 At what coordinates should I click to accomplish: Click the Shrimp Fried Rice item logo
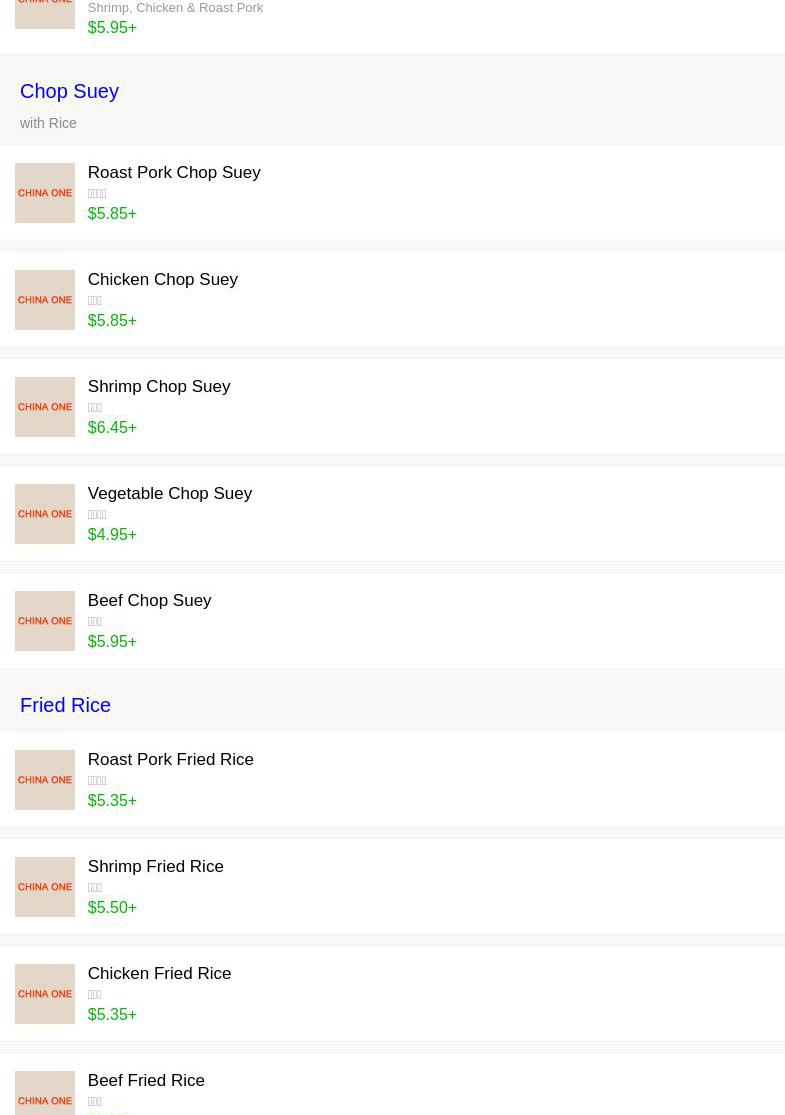pos(45,887)
